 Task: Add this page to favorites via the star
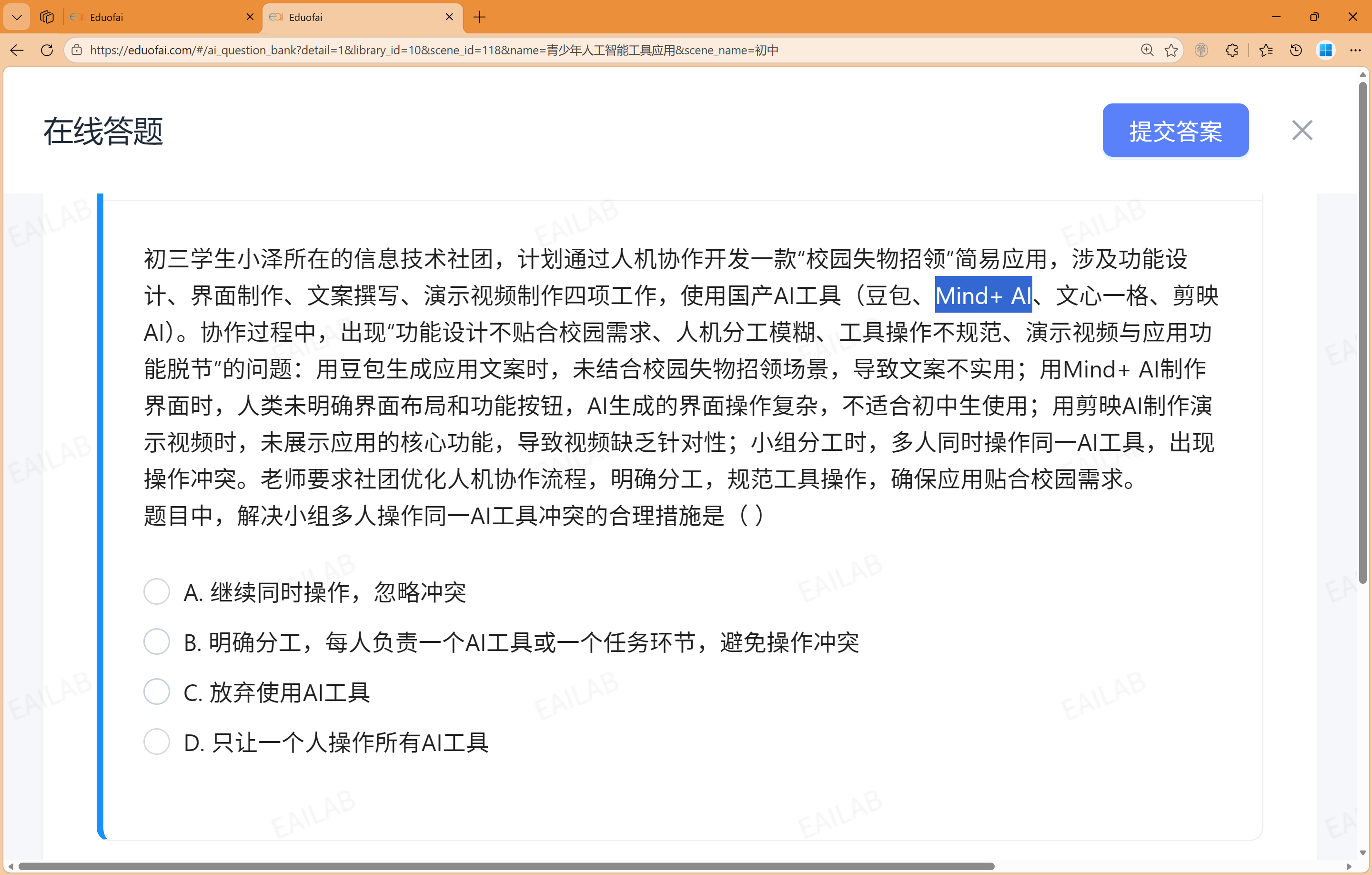pos(1172,50)
